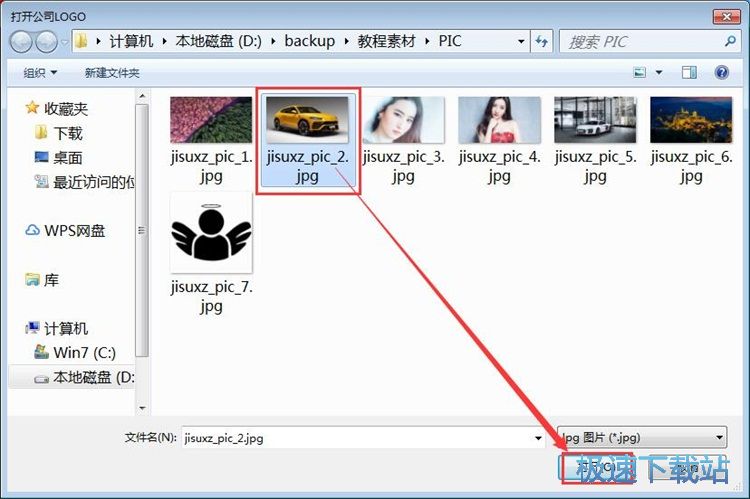
Task: Click backup in the address breadcrumb
Action: click(309, 41)
